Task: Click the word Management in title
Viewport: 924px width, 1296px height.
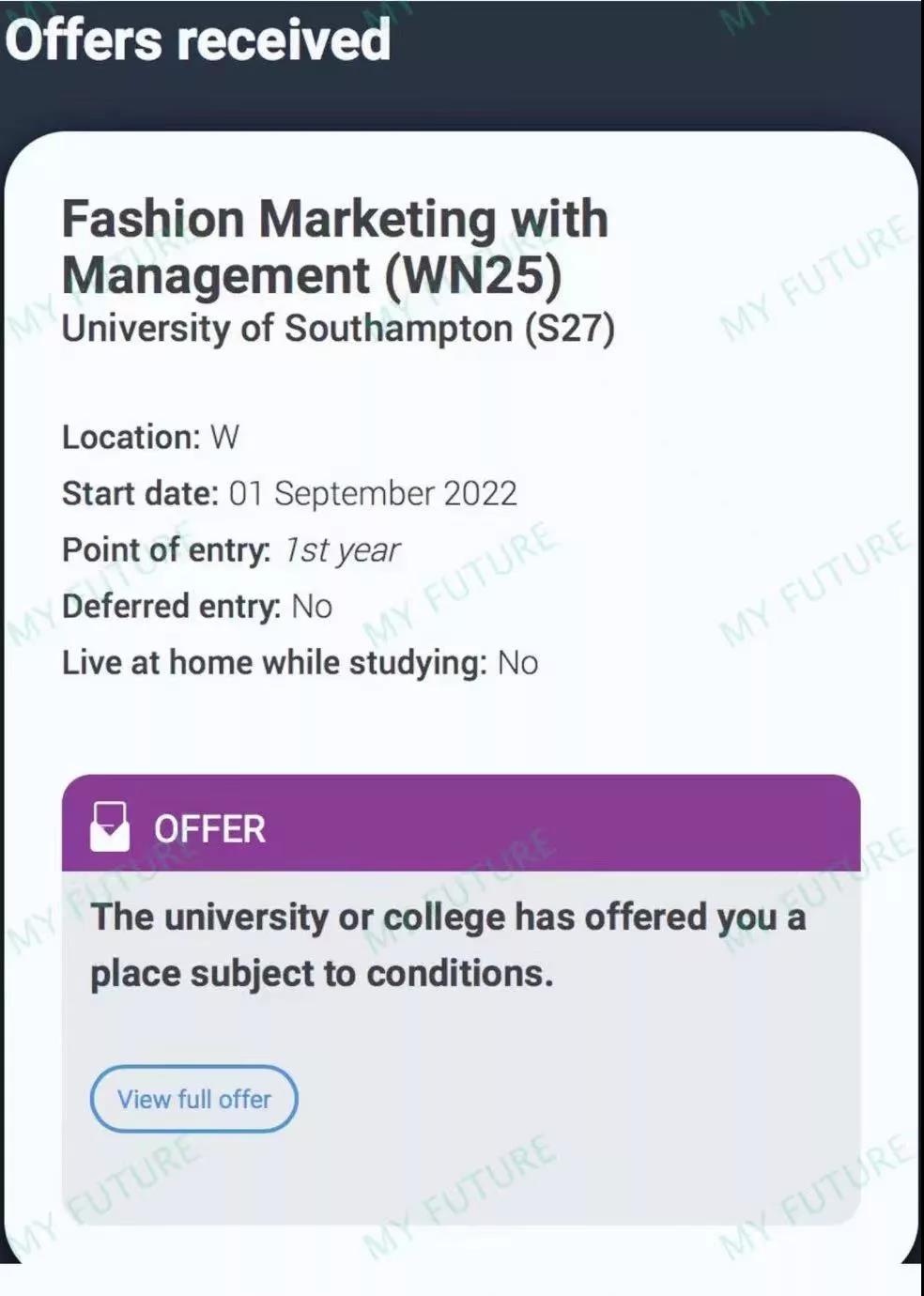Action: pos(216,275)
